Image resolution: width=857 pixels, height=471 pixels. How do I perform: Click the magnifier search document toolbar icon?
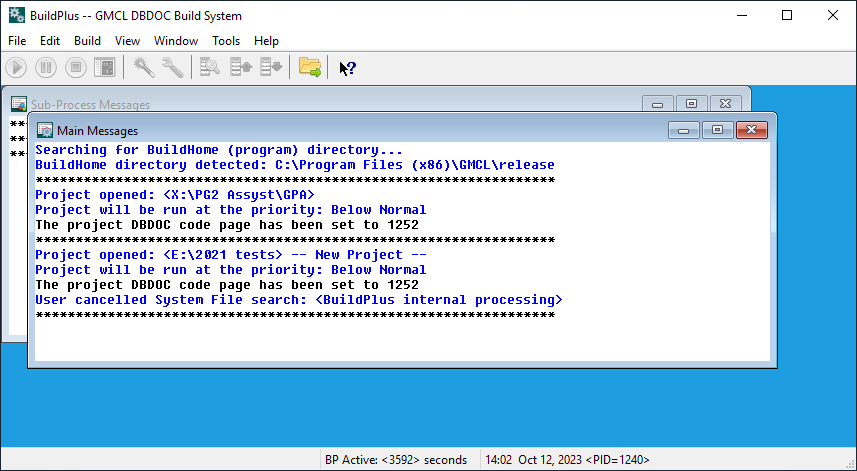[x=210, y=68]
